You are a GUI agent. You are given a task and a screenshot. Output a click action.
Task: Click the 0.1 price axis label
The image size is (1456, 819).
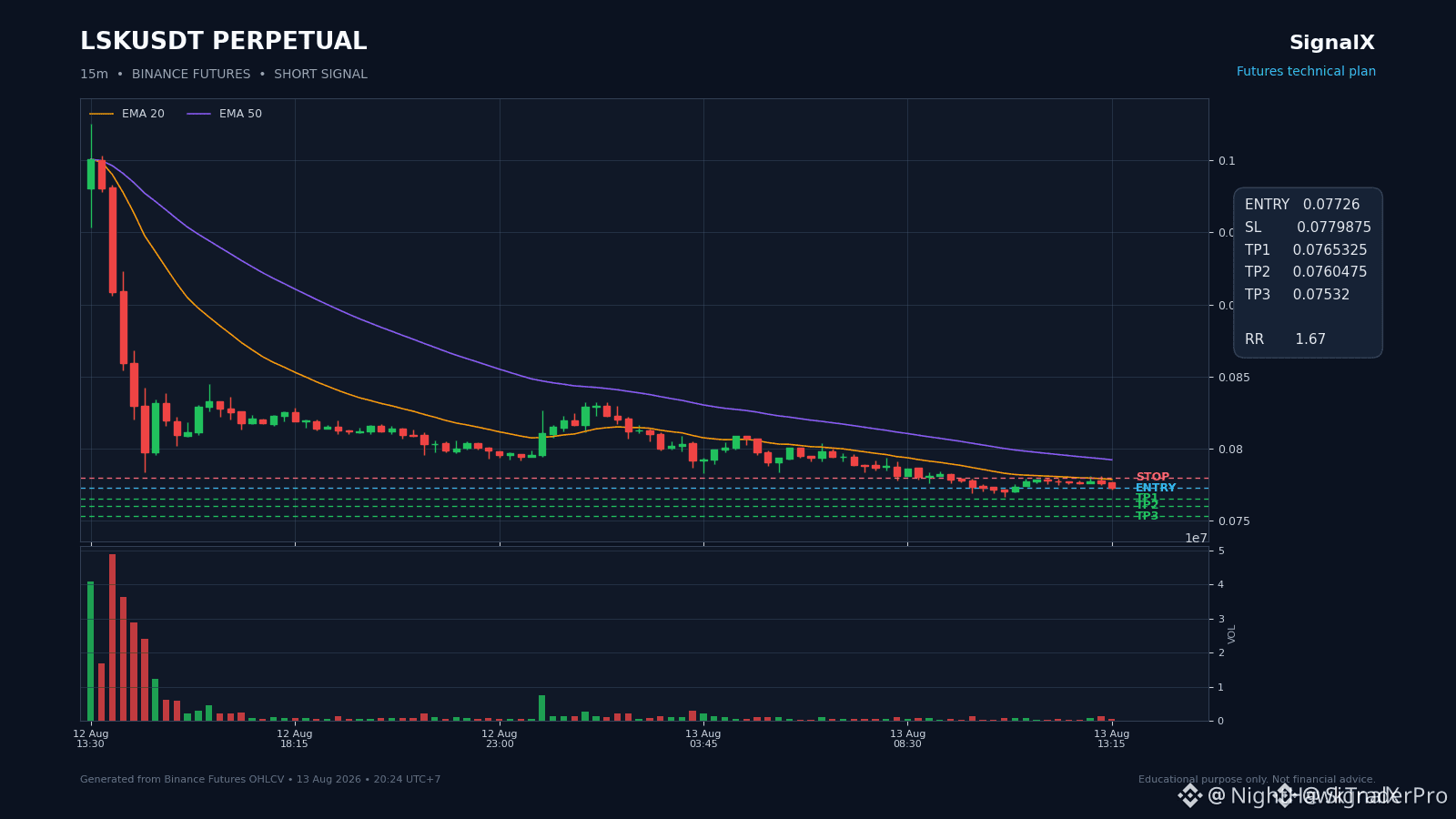point(1227,161)
